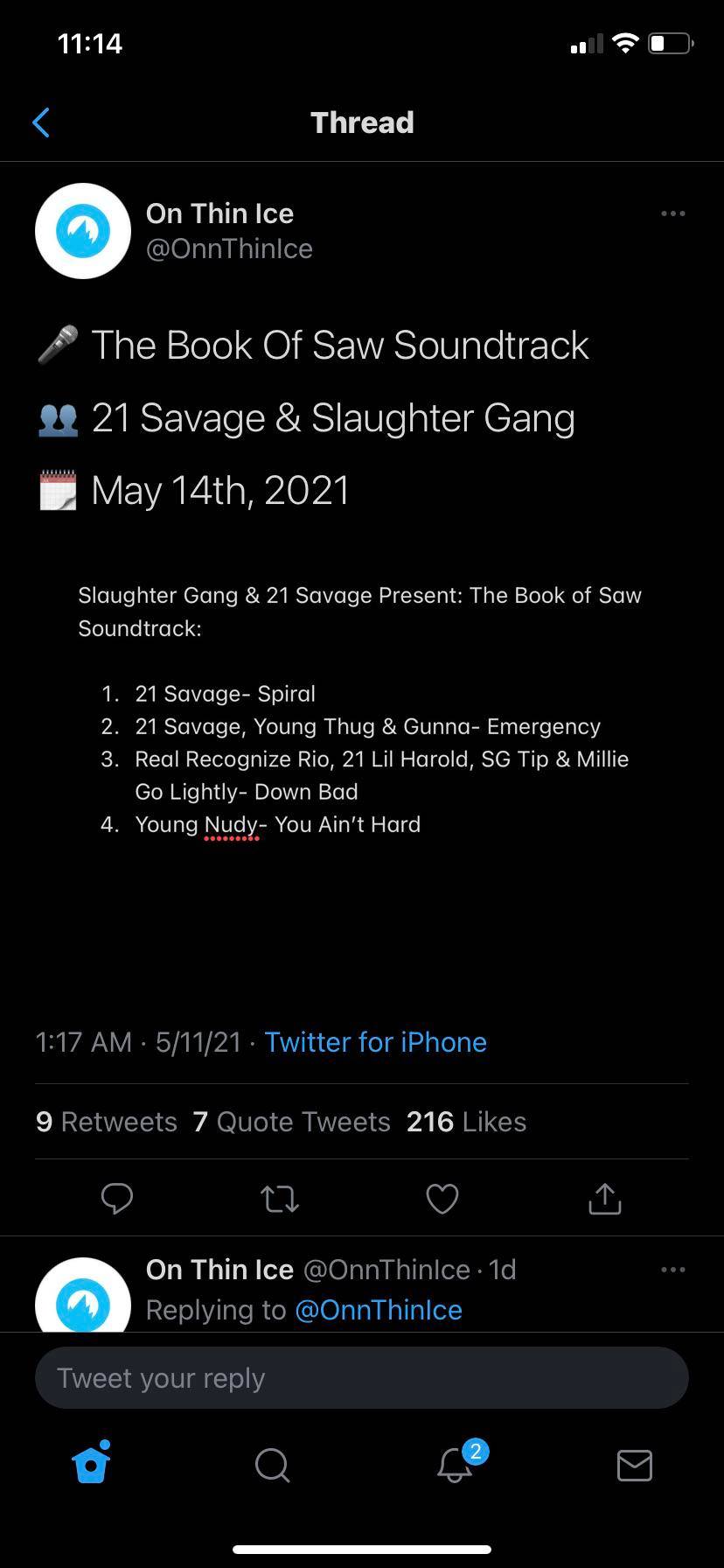Image resolution: width=724 pixels, height=1568 pixels.
Task: Open the three-dot menu on main tweet
Action: [x=673, y=213]
